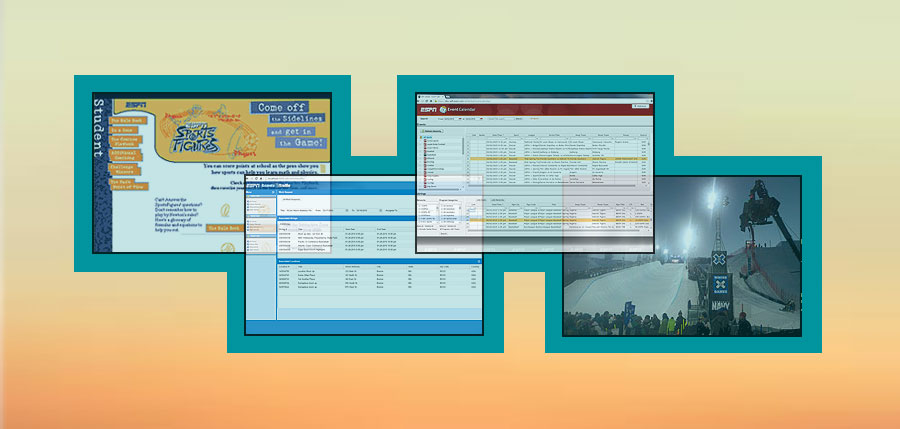Open the From date dropdown in Event Calendar search
900x429 pixels.
tap(460, 119)
